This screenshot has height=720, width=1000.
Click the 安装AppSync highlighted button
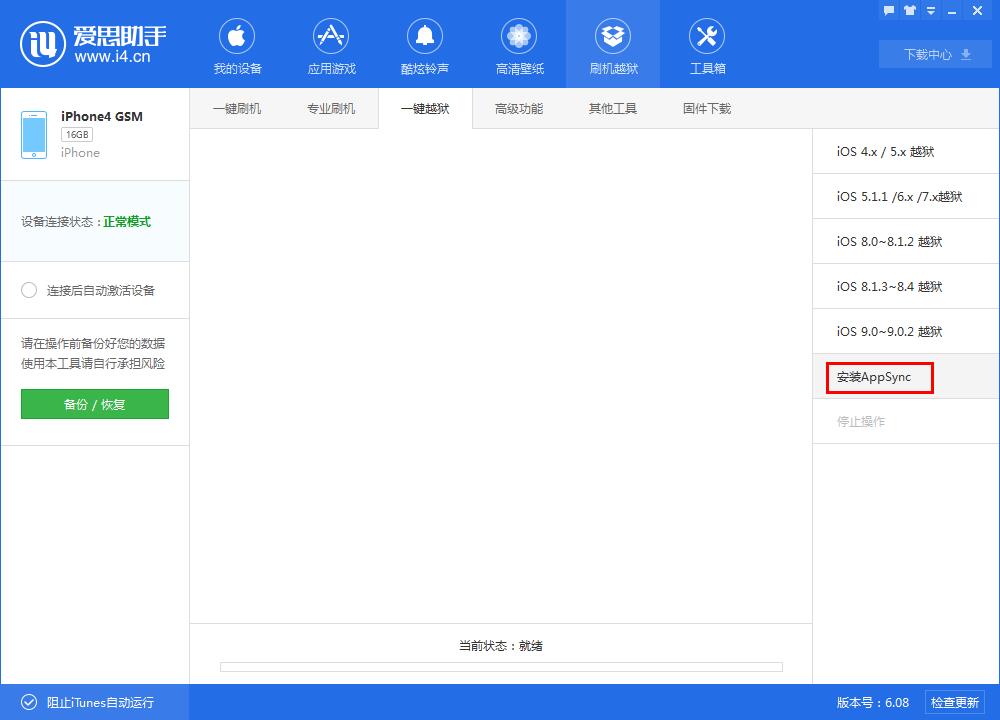(x=877, y=377)
